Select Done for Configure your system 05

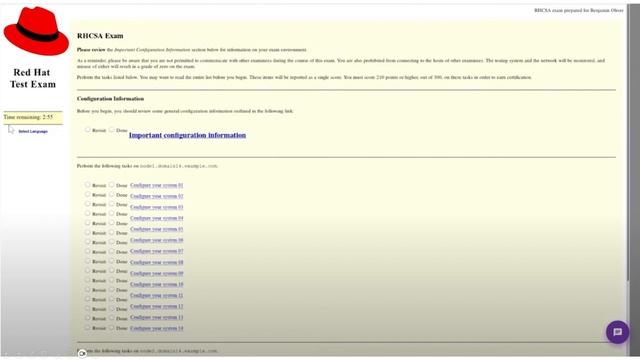point(111,223)
